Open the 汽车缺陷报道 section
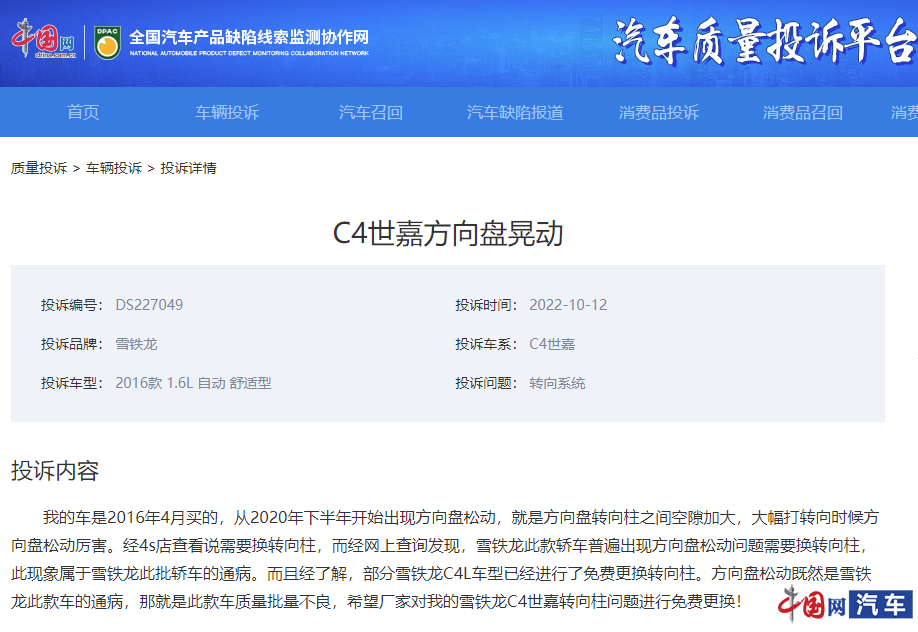This screenshot has width=918, height=632. coord(519,112)
